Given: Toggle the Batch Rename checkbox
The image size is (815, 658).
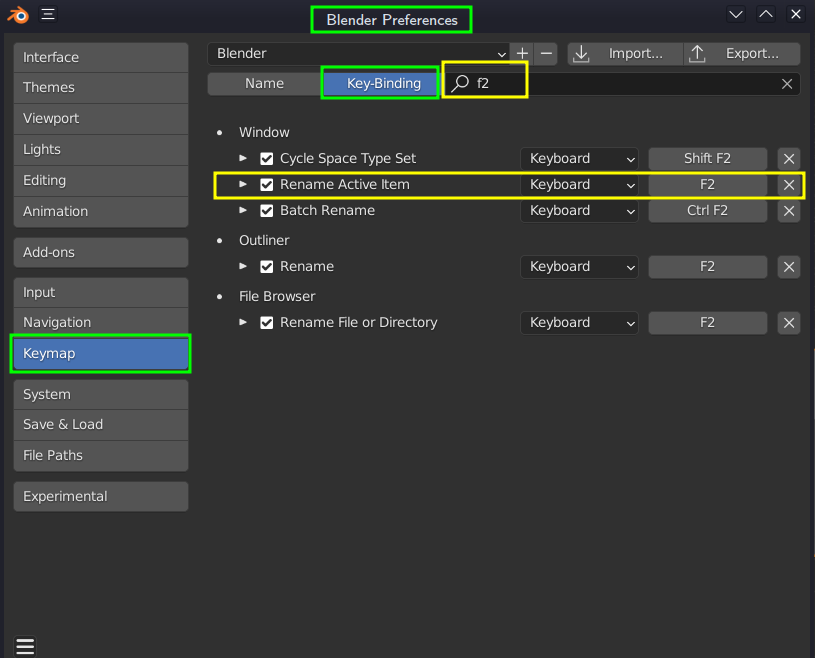Looking at the screenshot, I should [267, 210].
